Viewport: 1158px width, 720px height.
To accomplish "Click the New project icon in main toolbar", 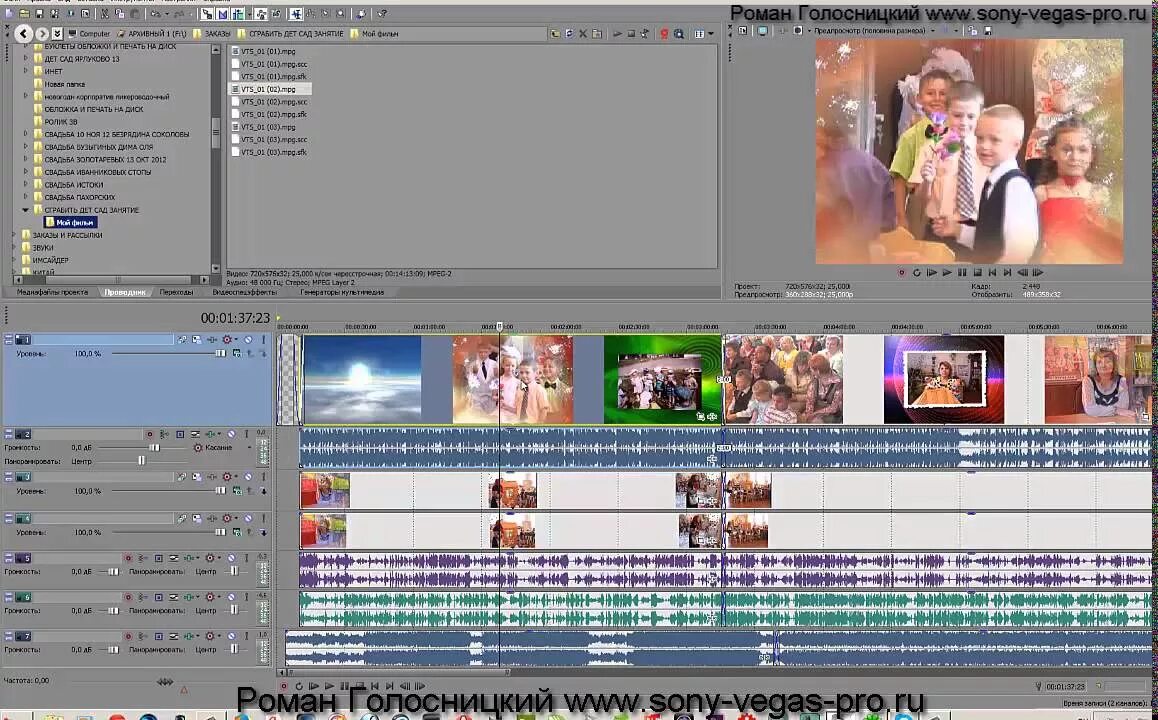I will click(9, 13).
